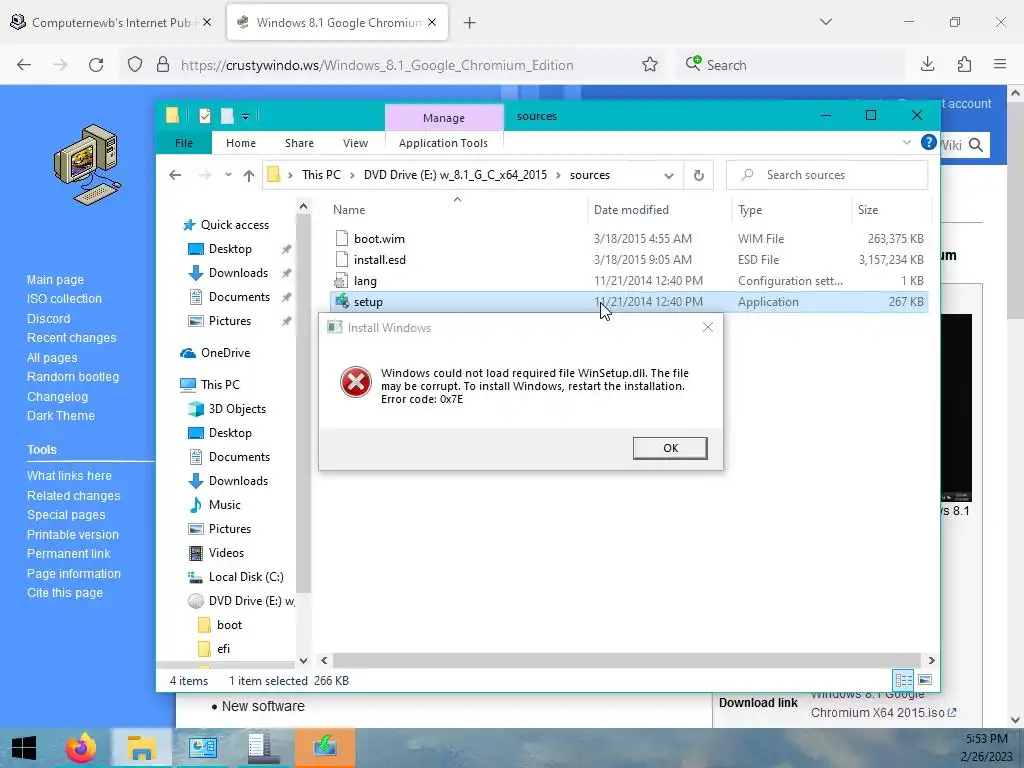1024x768 pixels.
Task: Go back in File Explorer navigation
Action: click(x=175, y=175)
